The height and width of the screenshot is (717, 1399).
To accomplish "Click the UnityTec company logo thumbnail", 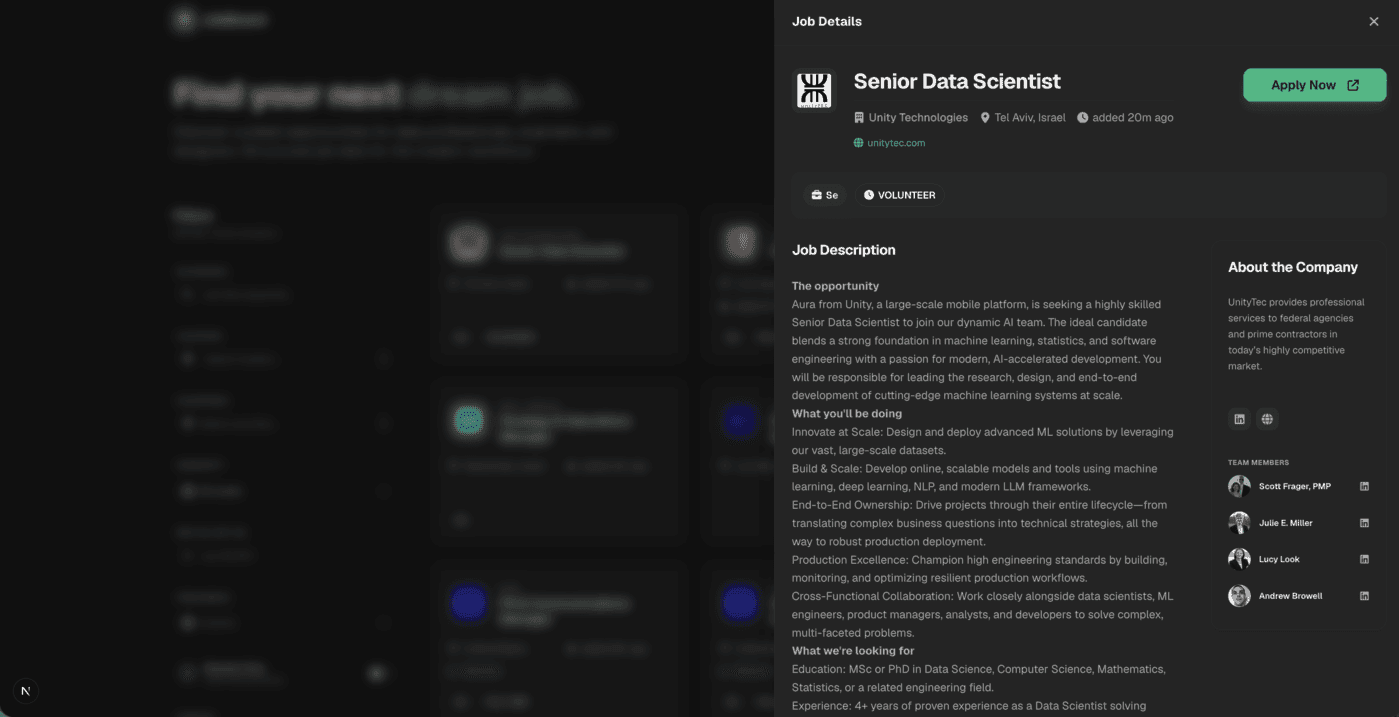I will point(813,90).
